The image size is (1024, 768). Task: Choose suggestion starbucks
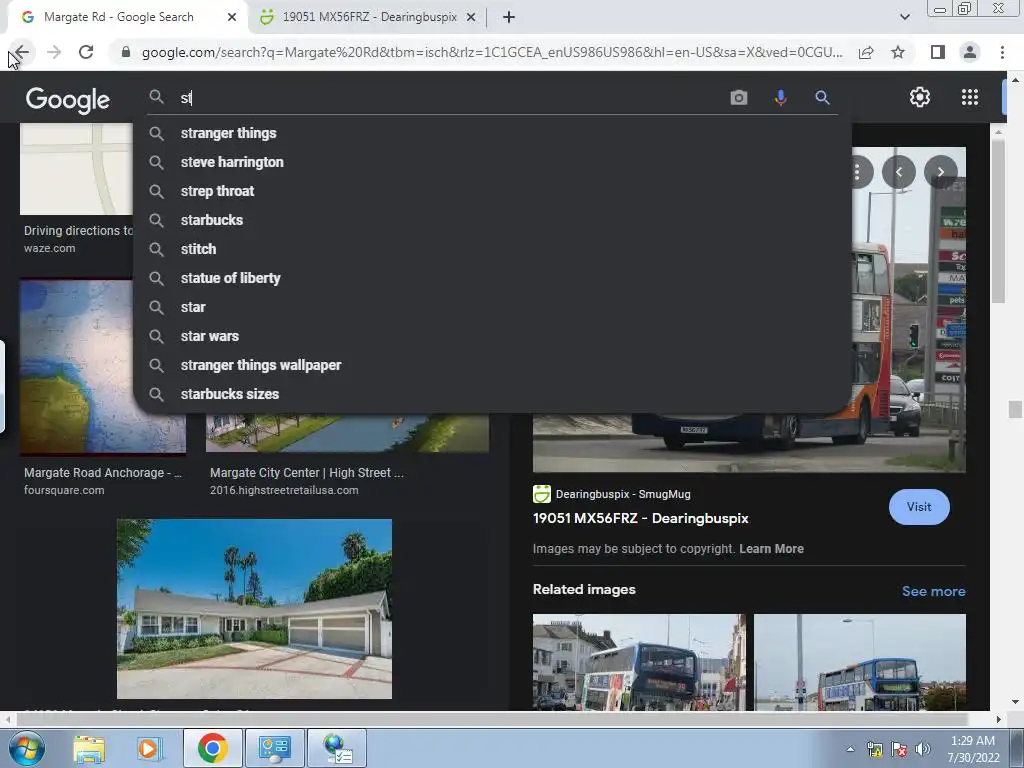click(493, 220)
